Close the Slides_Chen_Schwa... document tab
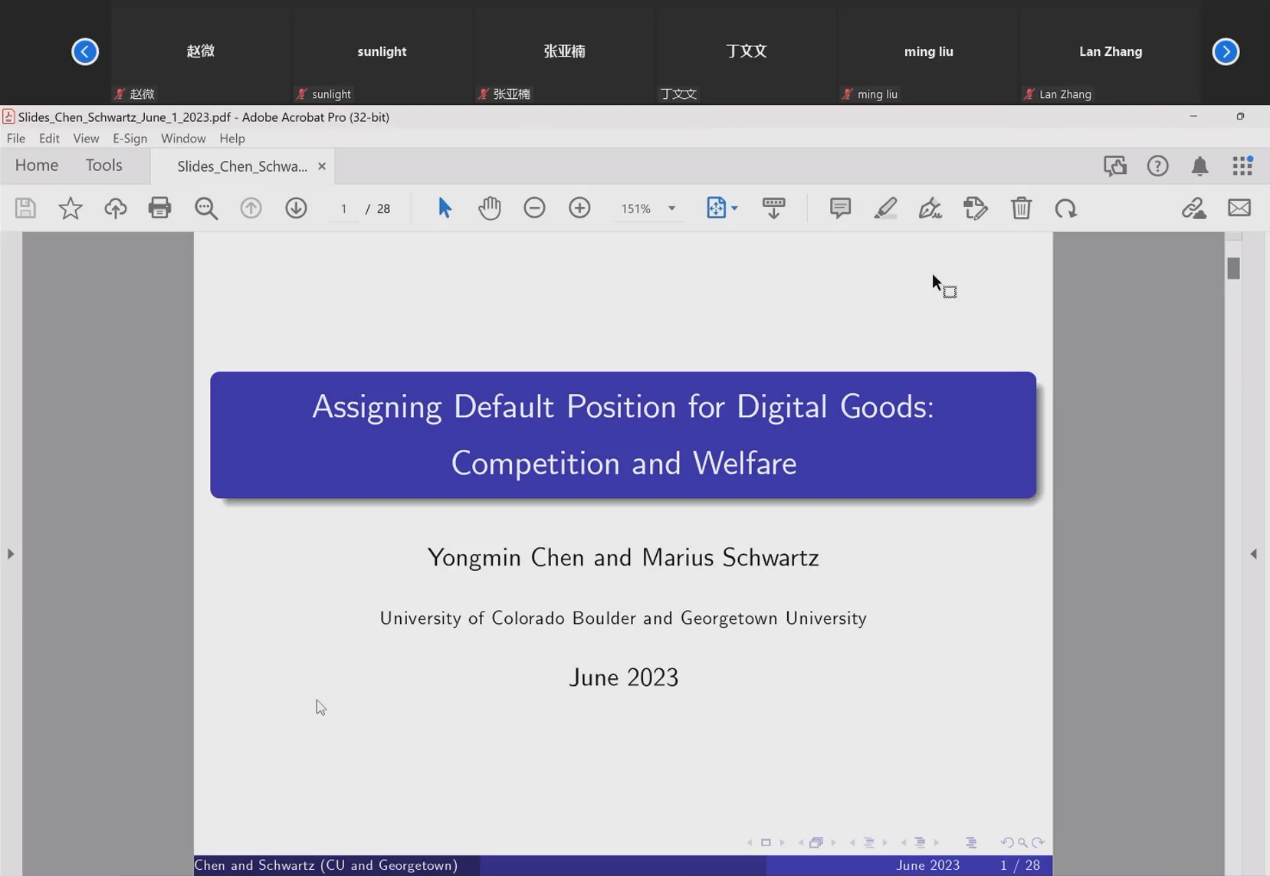The image size is (1270, 876). pyautogui.click(x=322, y=166)
